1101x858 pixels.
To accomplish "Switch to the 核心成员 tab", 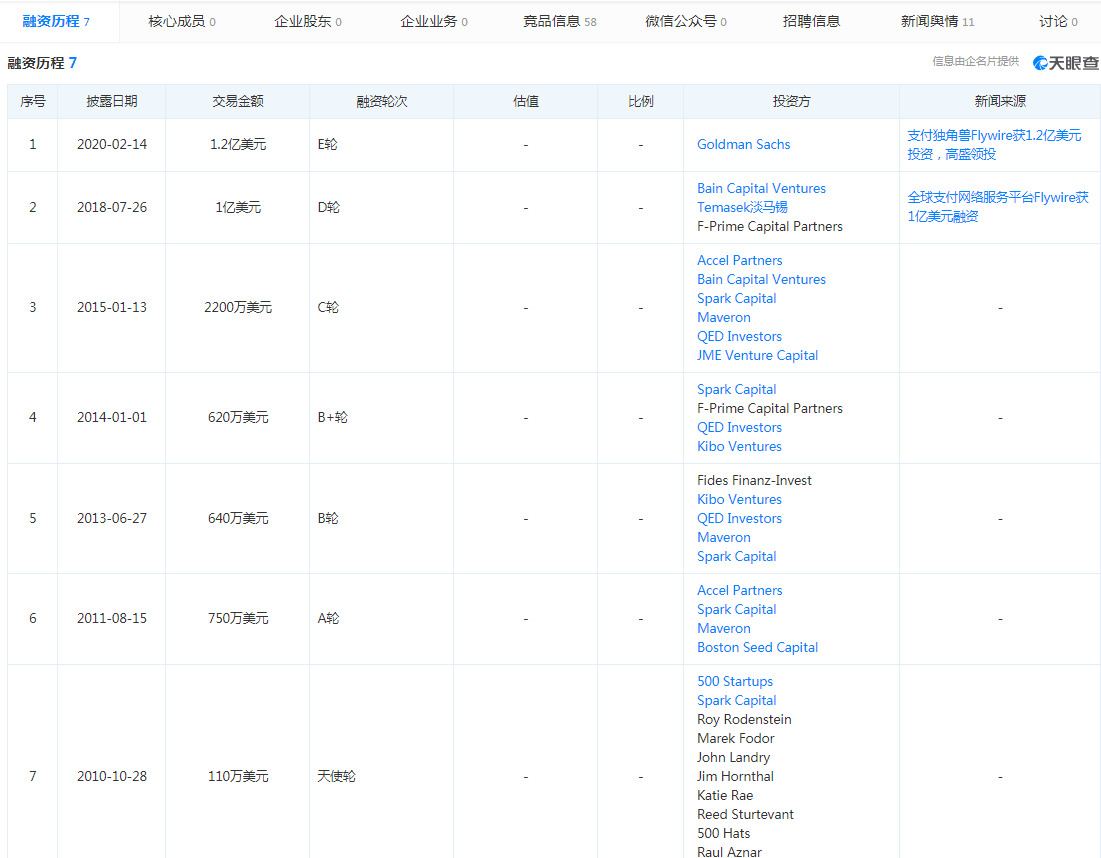I will [x=182, y=22].
